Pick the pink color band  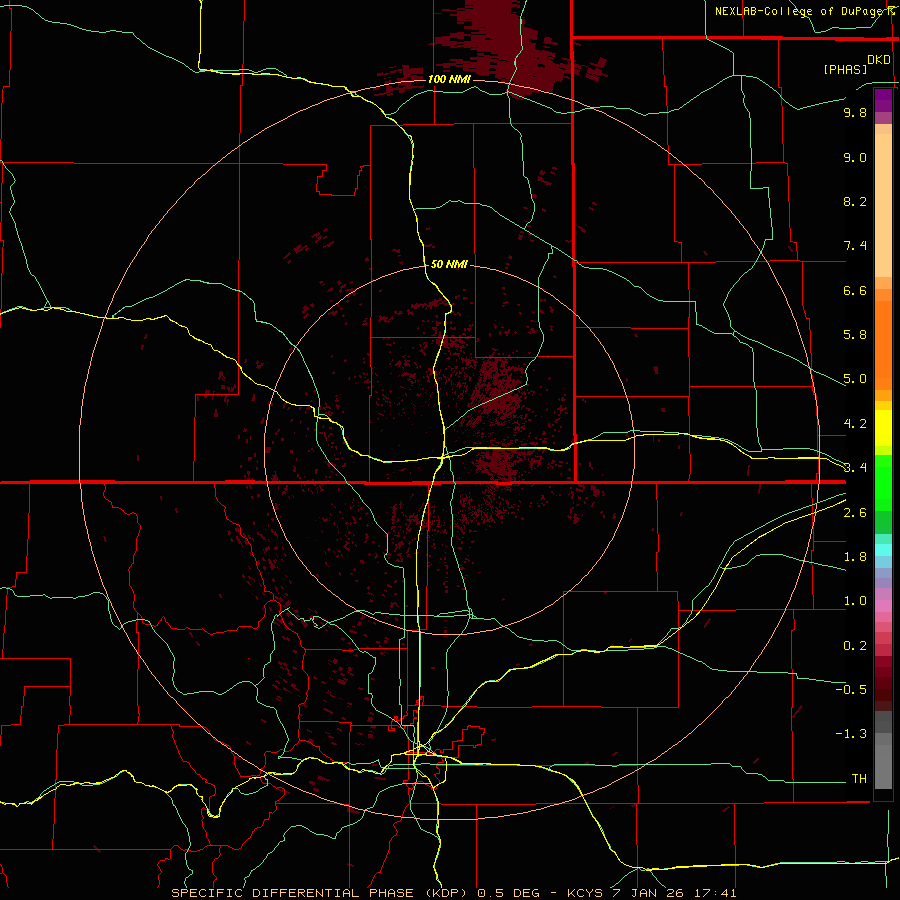tap(883, 606)
